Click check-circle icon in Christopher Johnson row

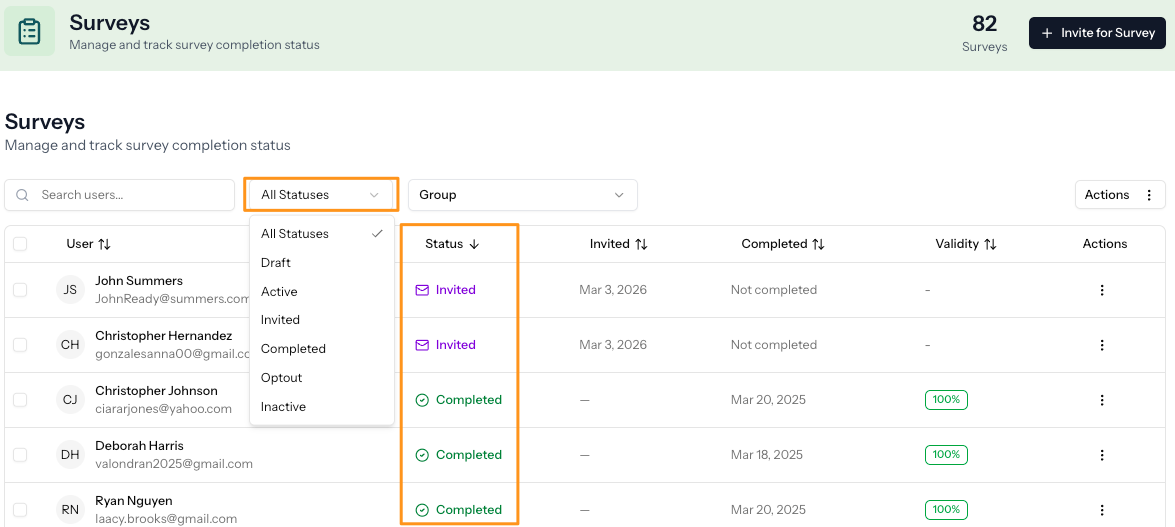422,400
